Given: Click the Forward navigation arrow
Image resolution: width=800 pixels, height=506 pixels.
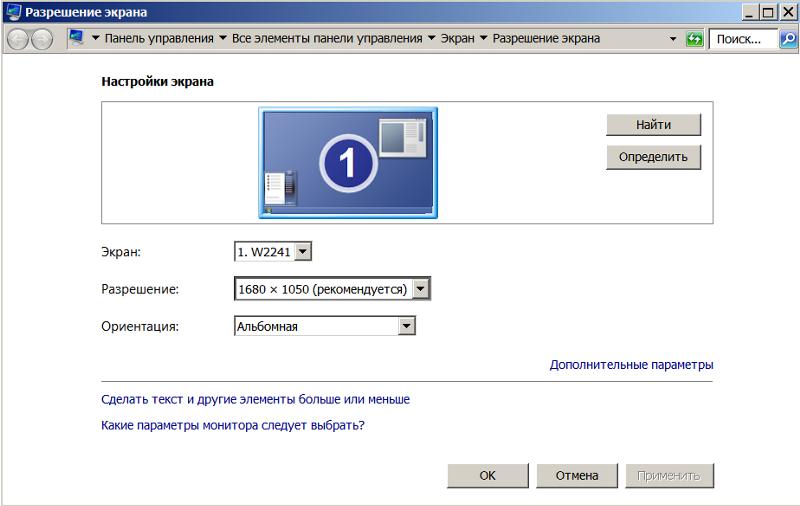Looking at the screenshot, I should pos(42,39).
